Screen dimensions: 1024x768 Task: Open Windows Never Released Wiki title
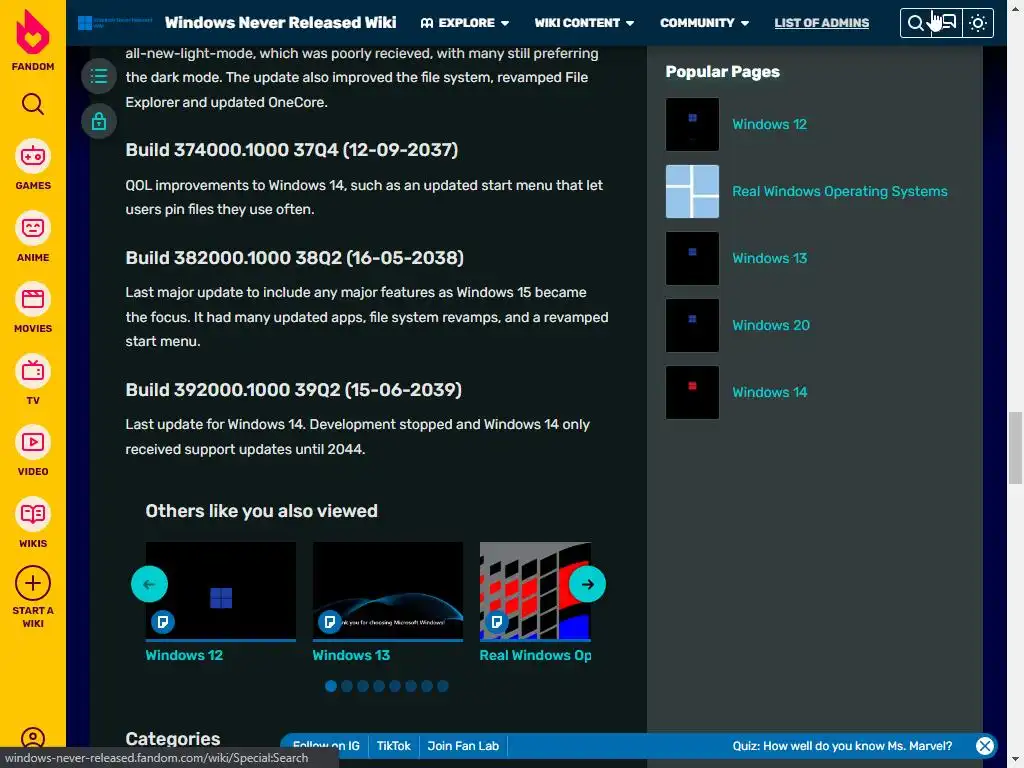(x=280, y=23)
